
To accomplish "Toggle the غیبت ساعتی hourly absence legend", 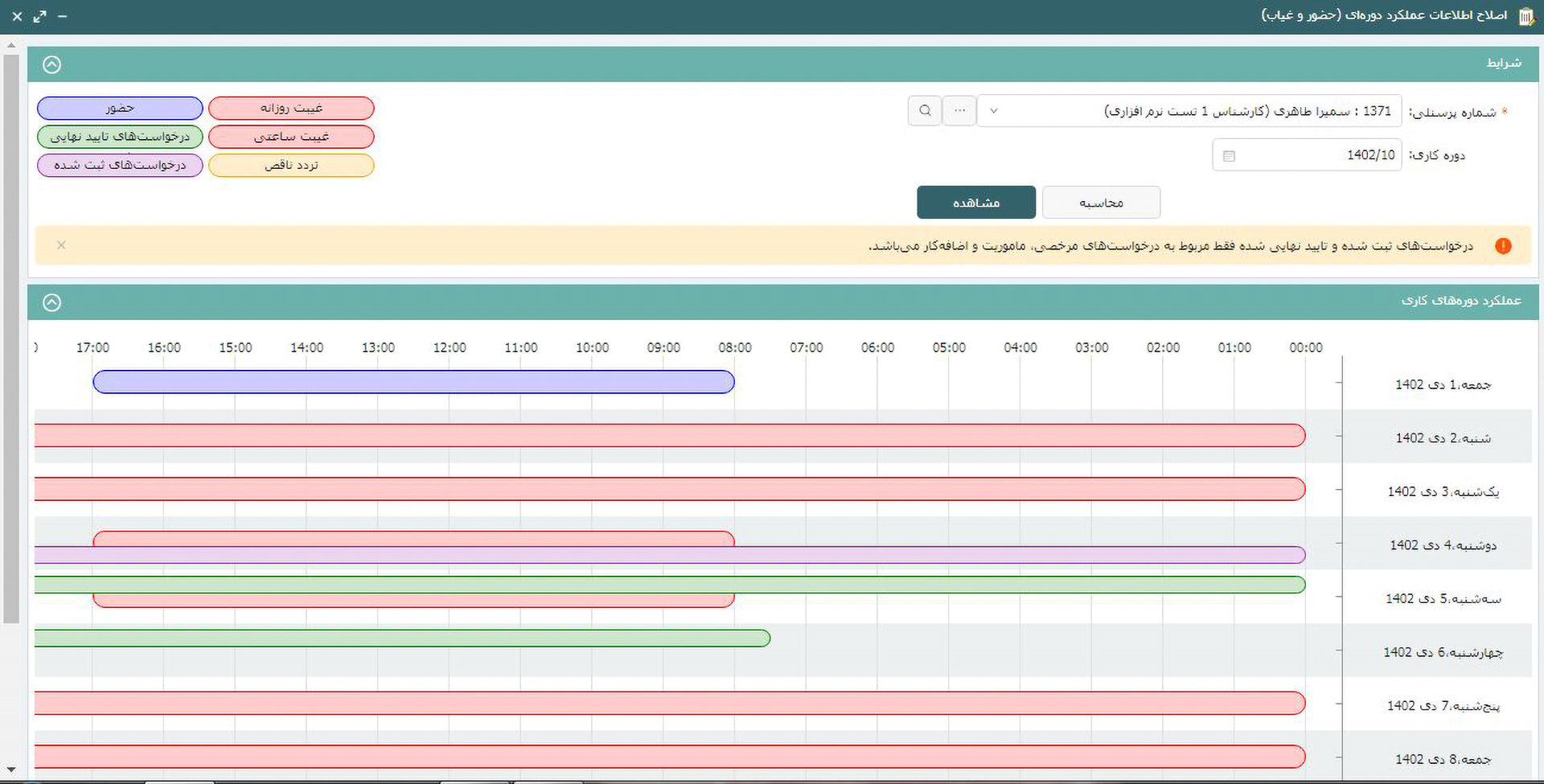I will point(291,137).
